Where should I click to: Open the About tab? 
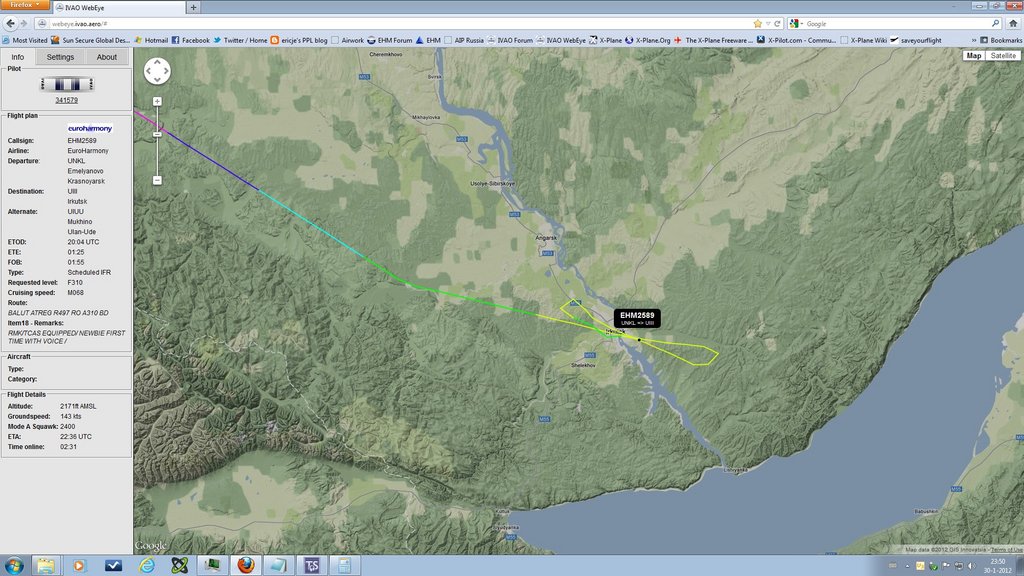[107, 57]
